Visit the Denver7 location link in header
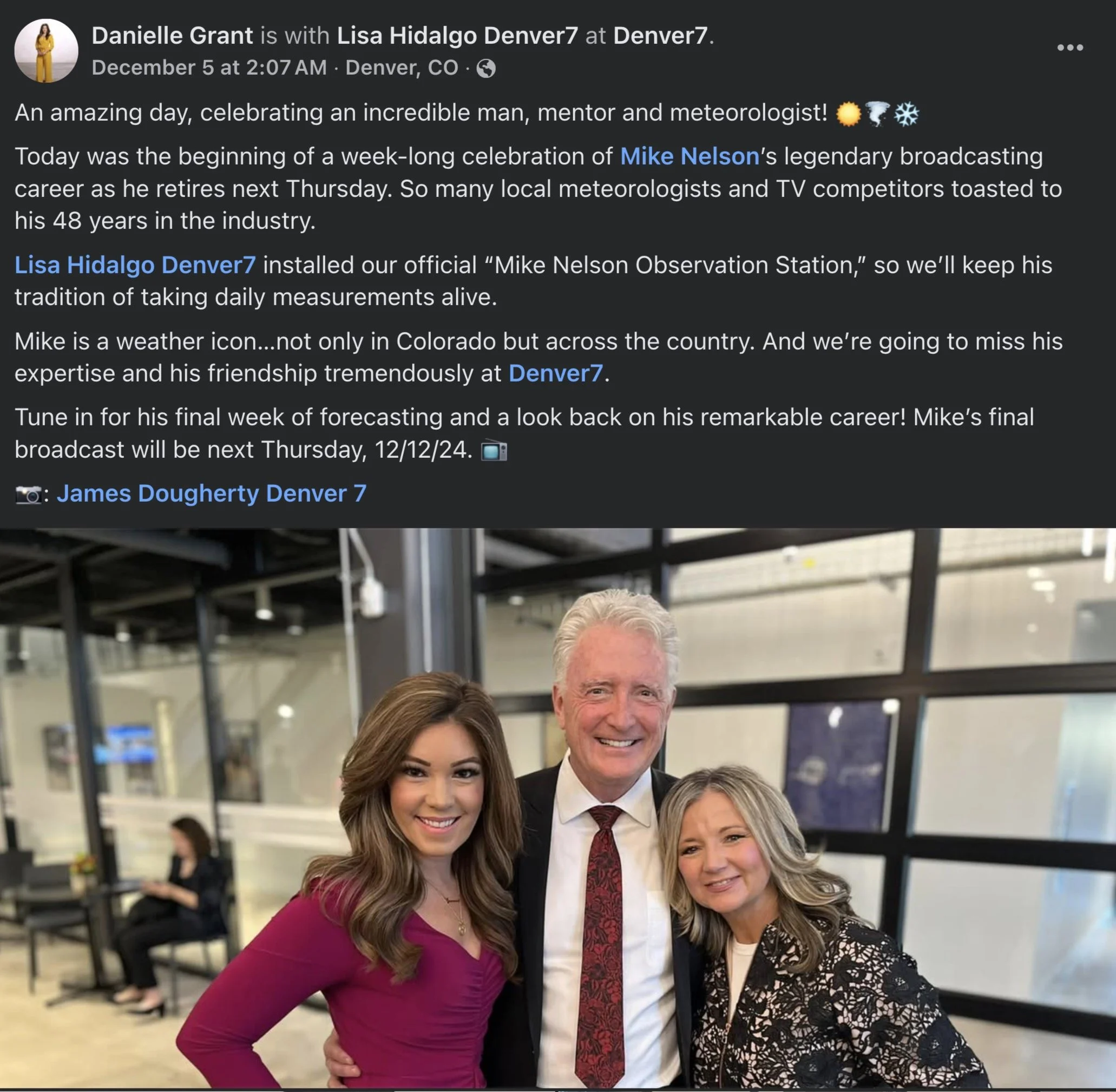Screen dimensions: 1116x1092 coord(660,36)
